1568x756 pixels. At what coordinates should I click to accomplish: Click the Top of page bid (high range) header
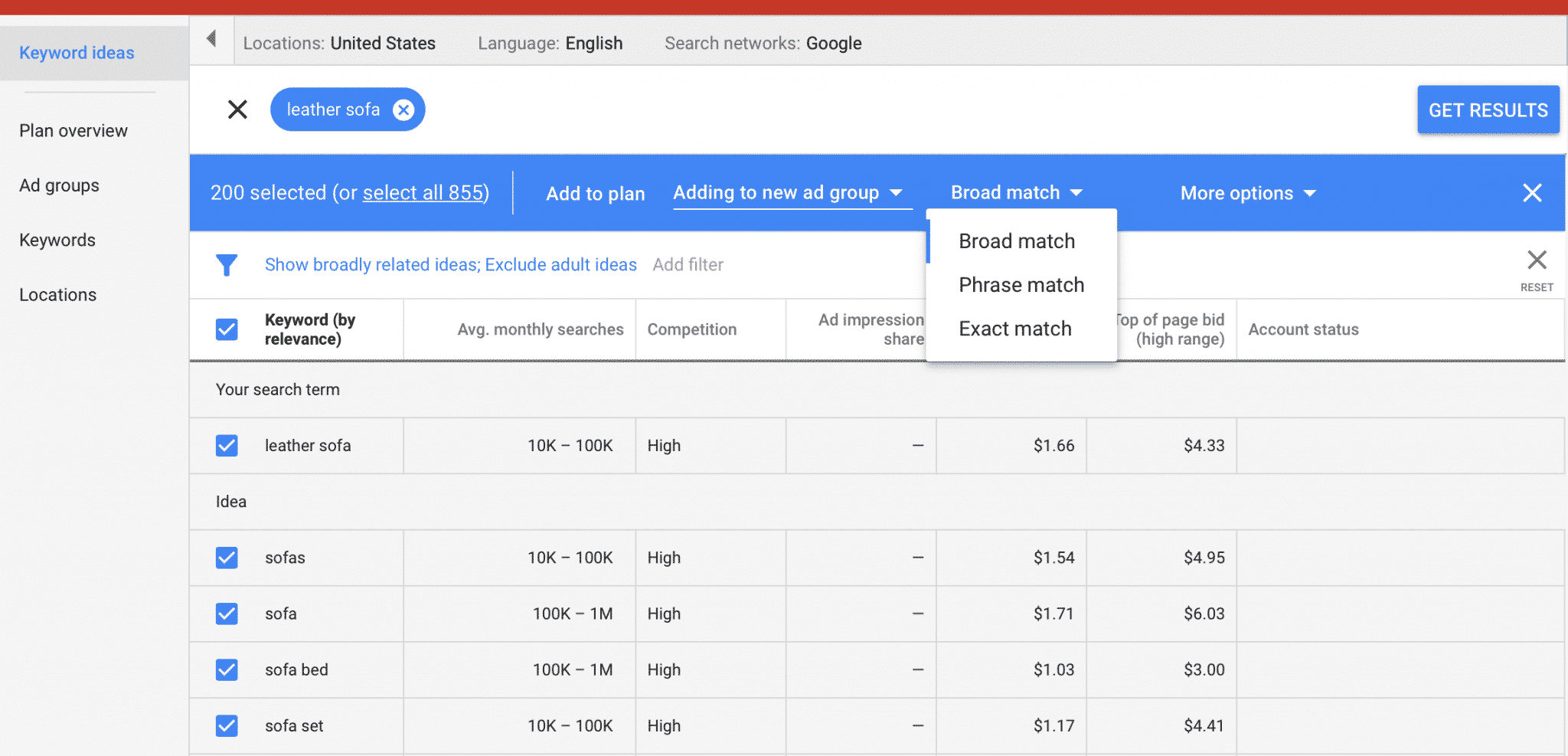pos(1170,329)
